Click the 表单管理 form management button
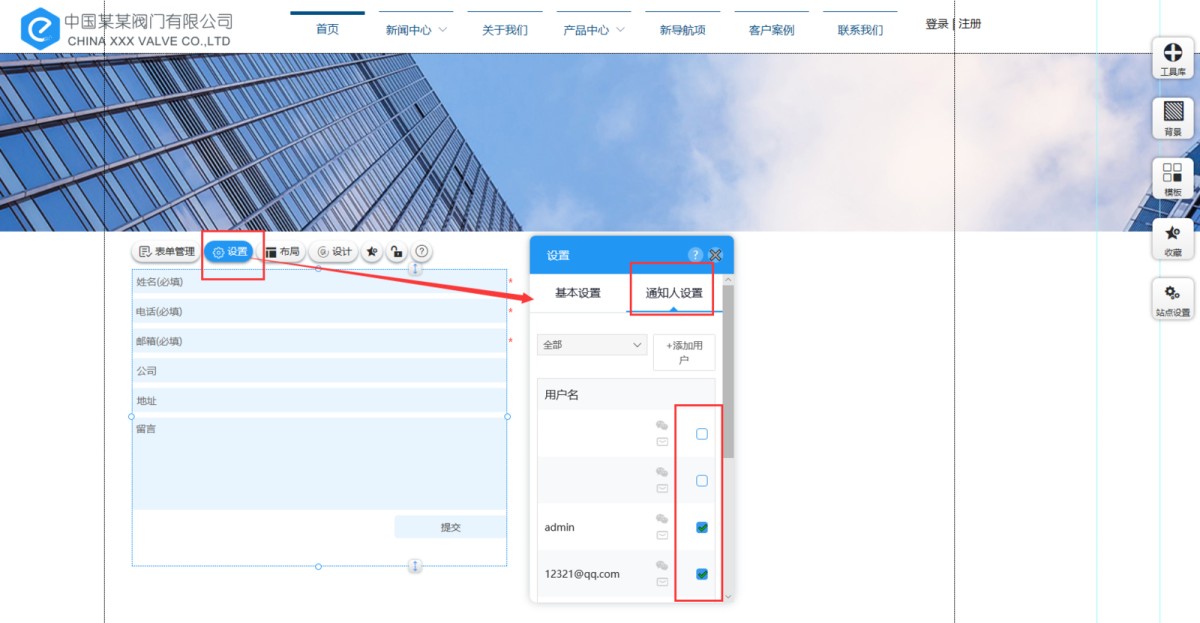The image size is (1200, 623). (166, 252)
